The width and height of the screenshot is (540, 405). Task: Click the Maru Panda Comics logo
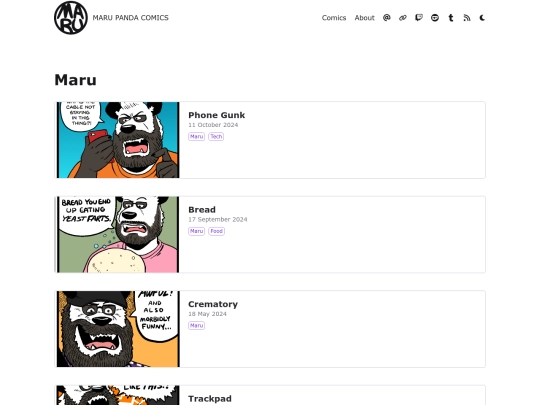[71, 18]
